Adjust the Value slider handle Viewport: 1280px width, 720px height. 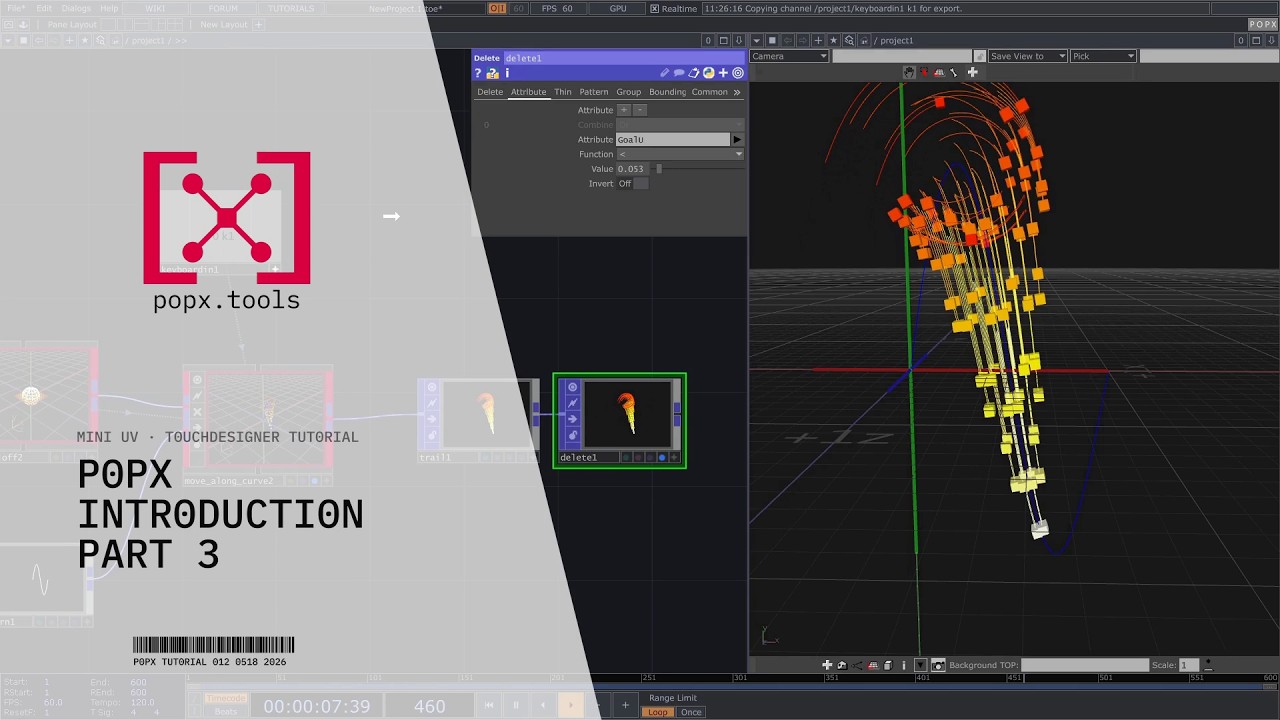tap(658, 169)
